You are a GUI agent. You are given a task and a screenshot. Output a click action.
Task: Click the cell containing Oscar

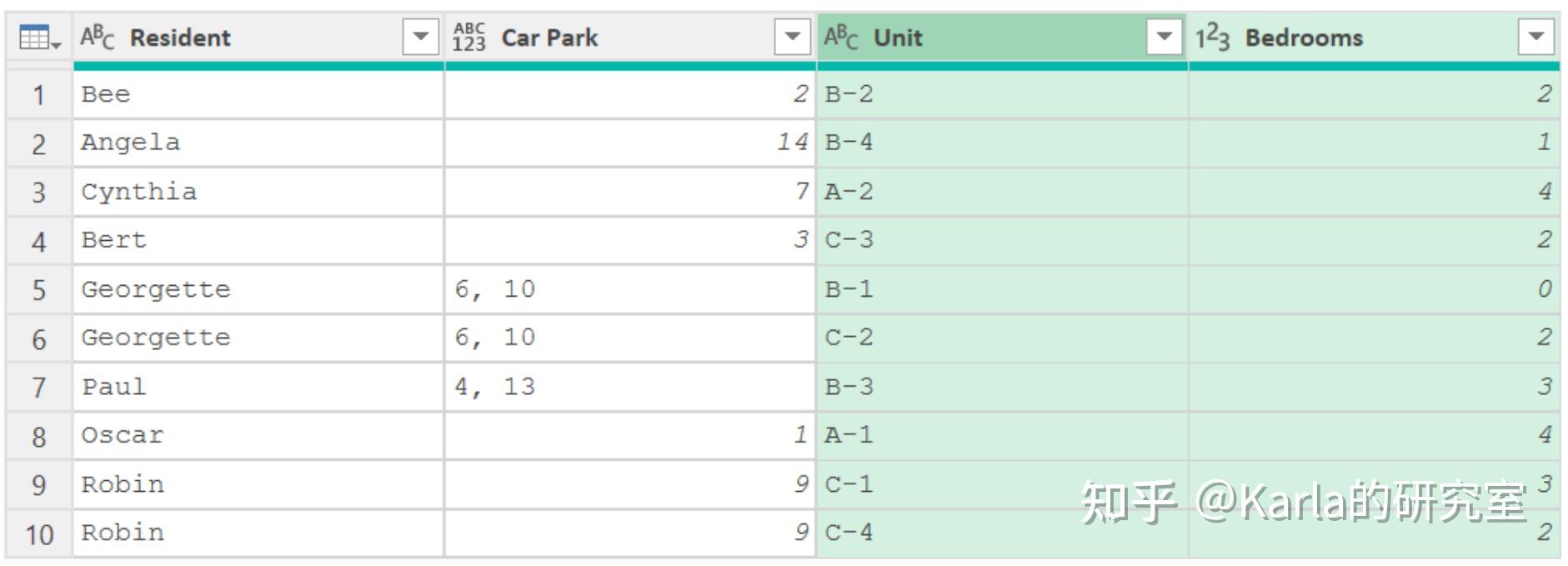click(x=258, y=436)
